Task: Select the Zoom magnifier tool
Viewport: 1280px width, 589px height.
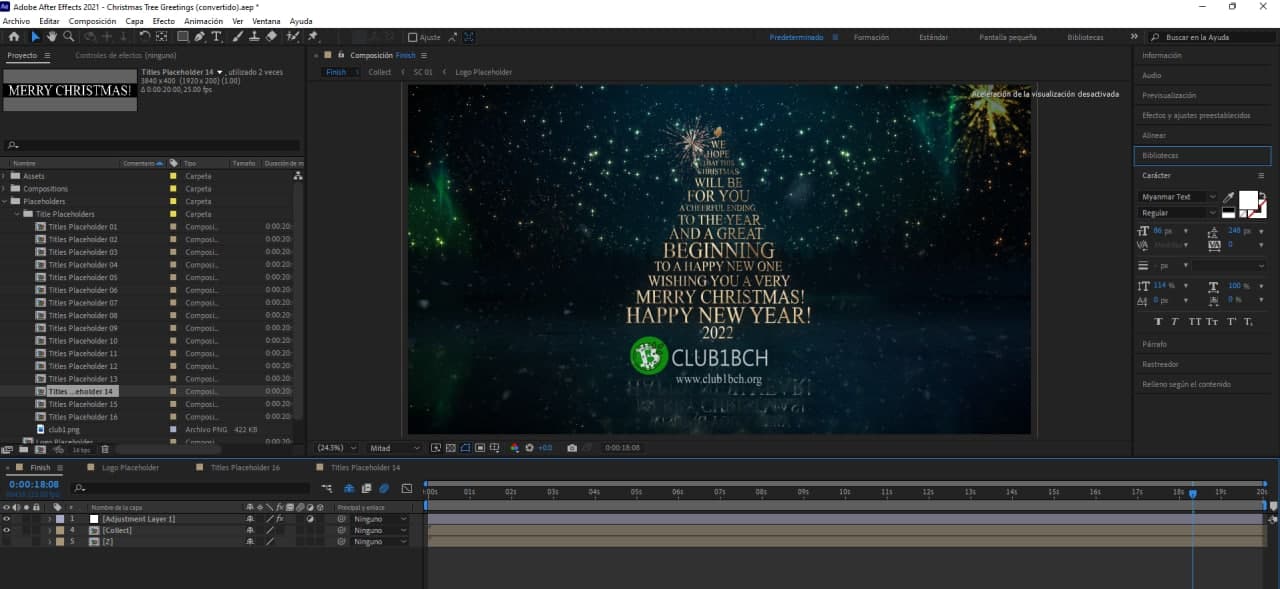Action: tap(68, 36)
